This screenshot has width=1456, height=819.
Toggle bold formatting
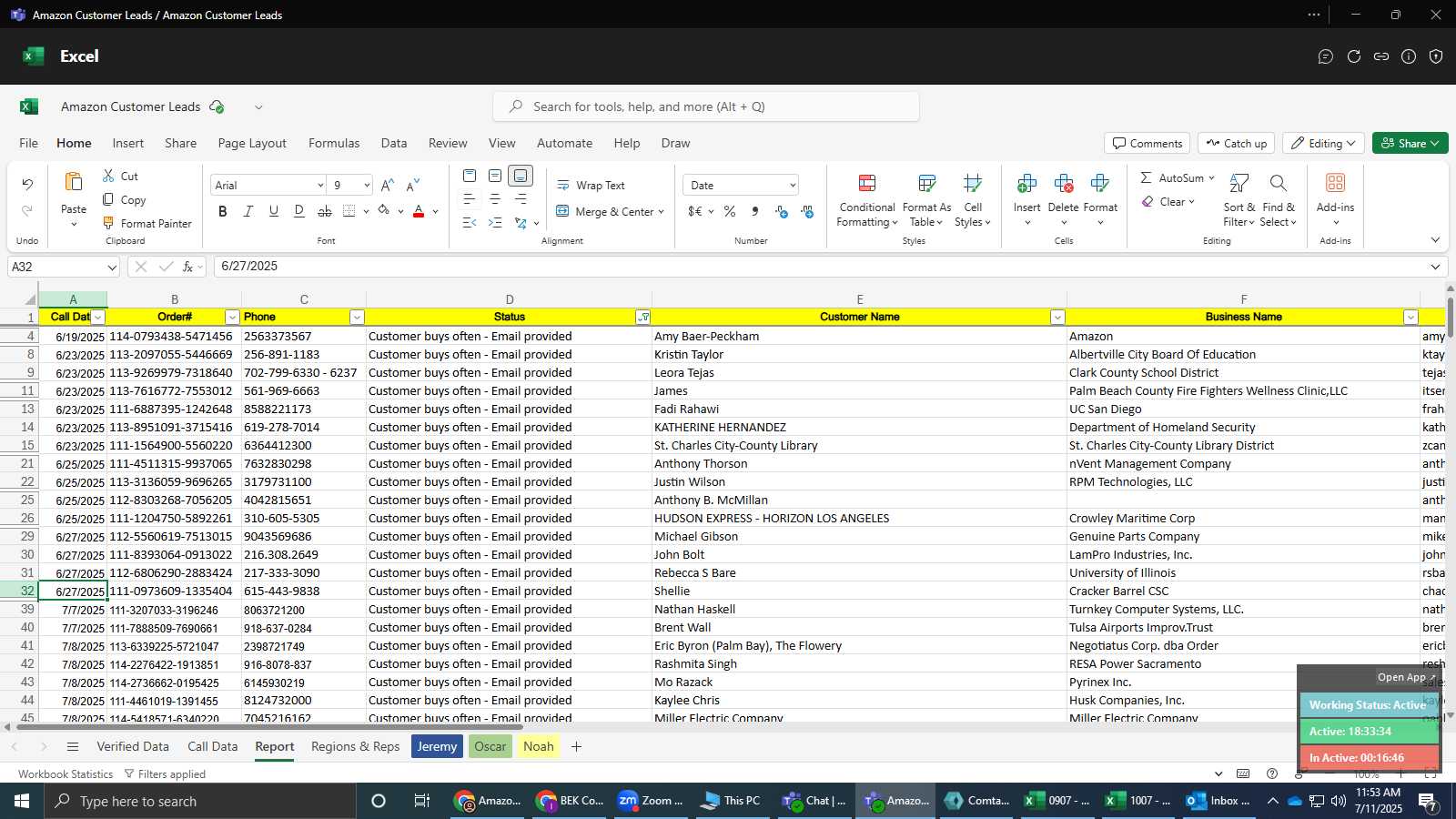223,211
